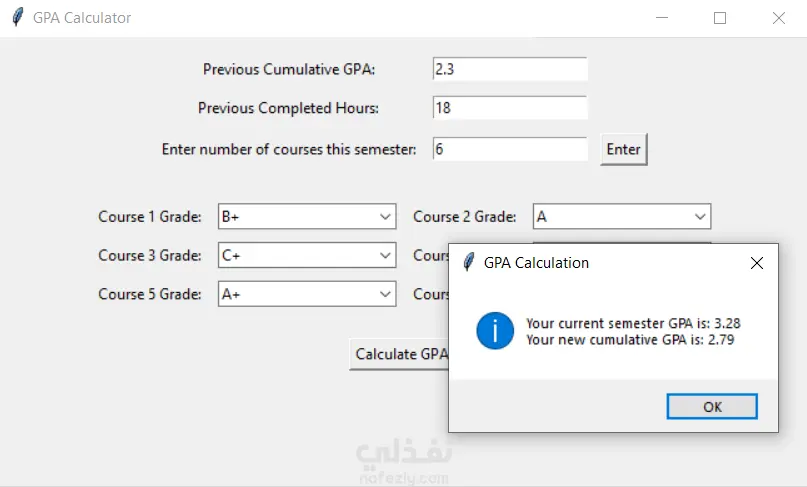Expand the Course 2 Grade dropdown
The height and width of the screenshot is (487, 807).
700,216
